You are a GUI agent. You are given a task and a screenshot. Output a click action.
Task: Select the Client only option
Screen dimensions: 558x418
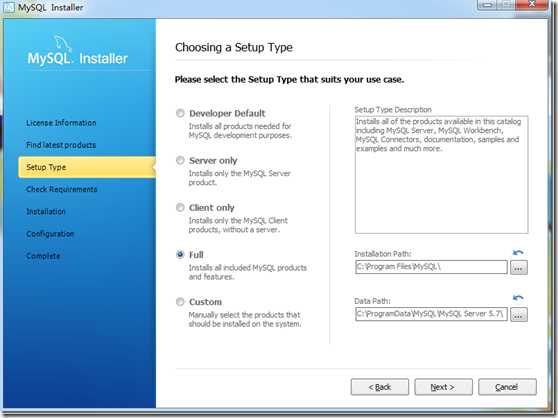180,207
